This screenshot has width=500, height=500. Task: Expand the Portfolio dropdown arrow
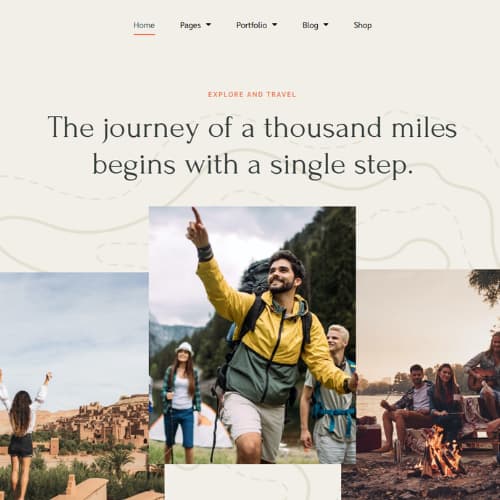[275, 24]
